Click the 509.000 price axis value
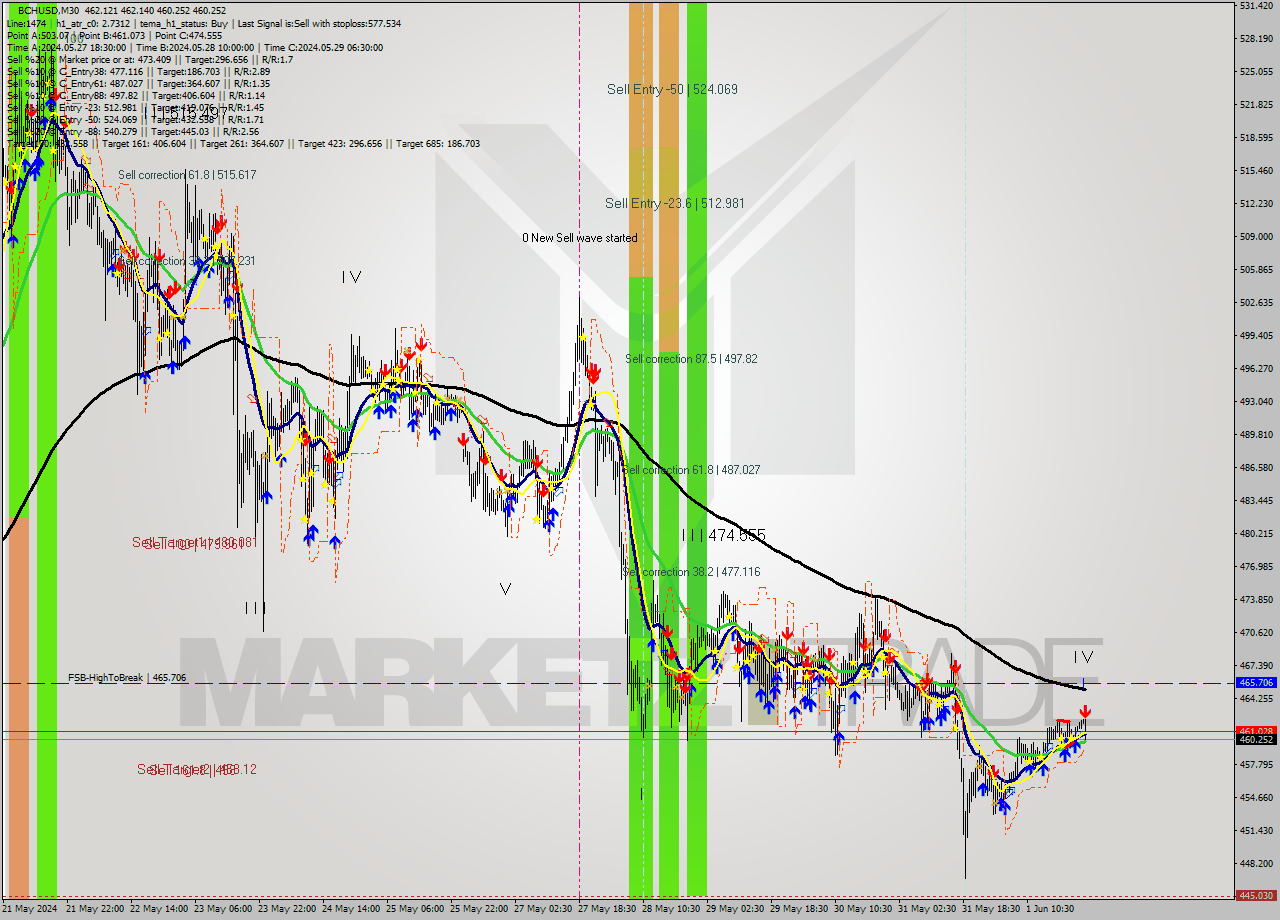 1255,237
